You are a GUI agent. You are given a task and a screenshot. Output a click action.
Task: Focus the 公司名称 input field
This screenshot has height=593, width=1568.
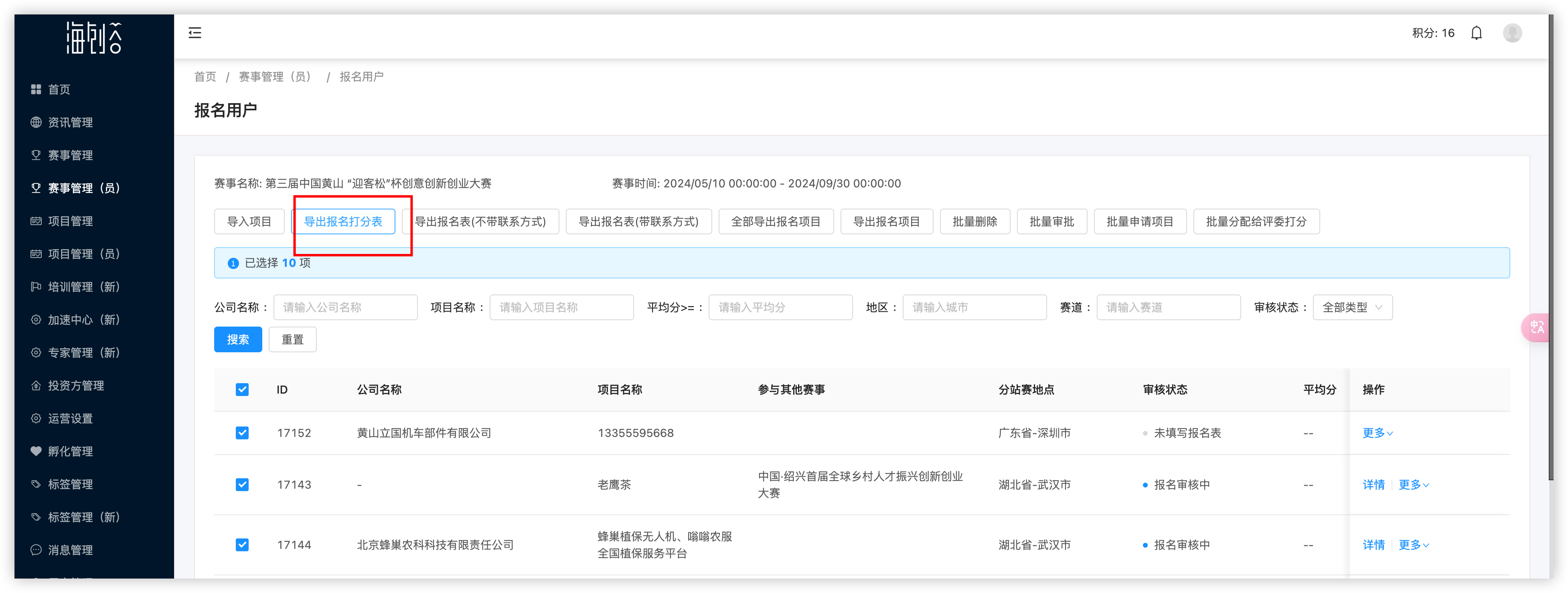click(345, 307)
